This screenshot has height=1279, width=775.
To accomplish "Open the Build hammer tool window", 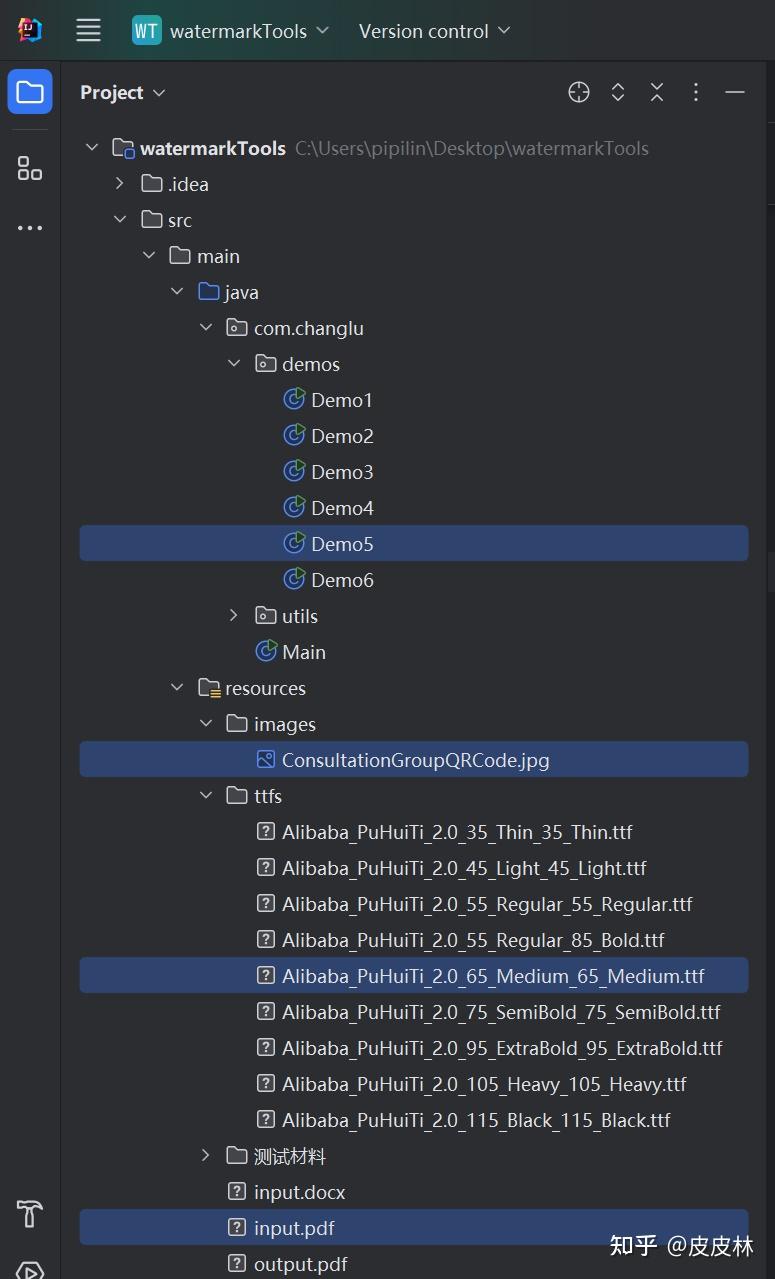I will 30,1214.
